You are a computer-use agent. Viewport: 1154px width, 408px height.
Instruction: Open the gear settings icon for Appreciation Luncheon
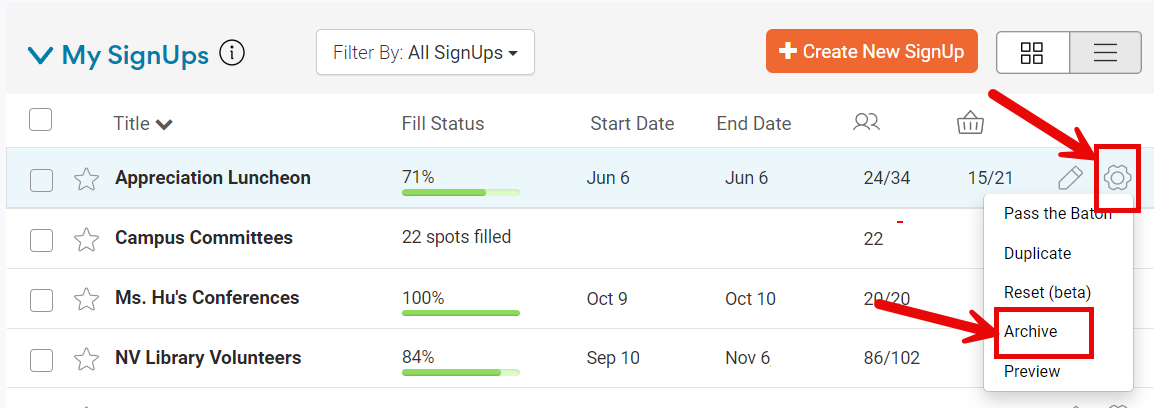click(x=1117, y=179)
